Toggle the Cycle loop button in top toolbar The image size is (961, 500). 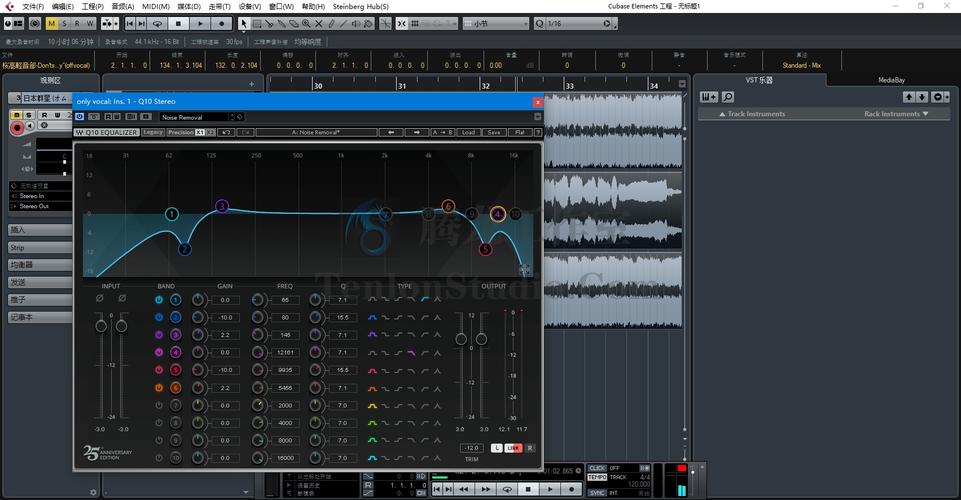pyautogui.click(x=158, y=23)
